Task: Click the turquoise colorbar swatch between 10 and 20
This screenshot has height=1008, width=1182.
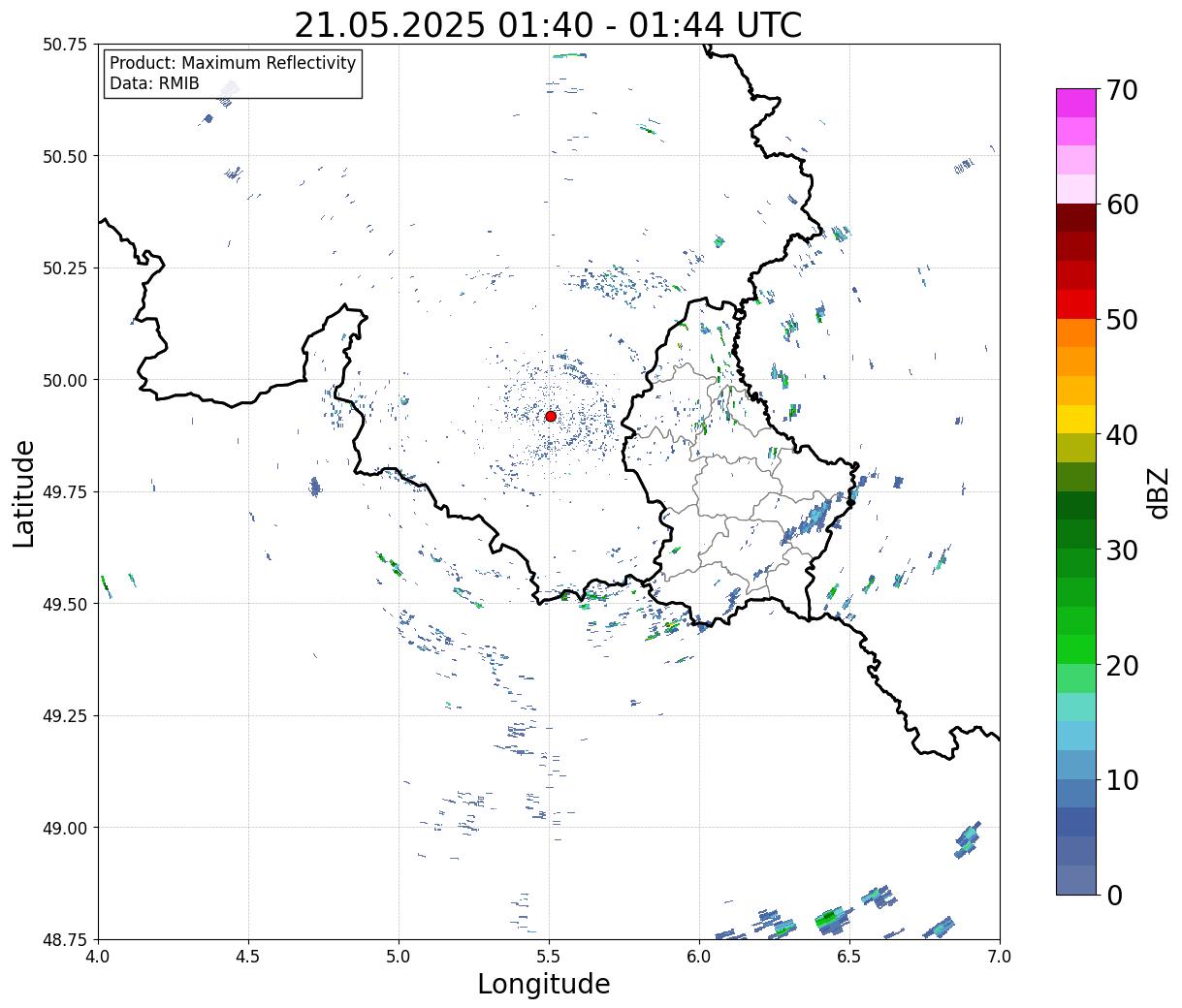Action: [x=1076, y=707]
